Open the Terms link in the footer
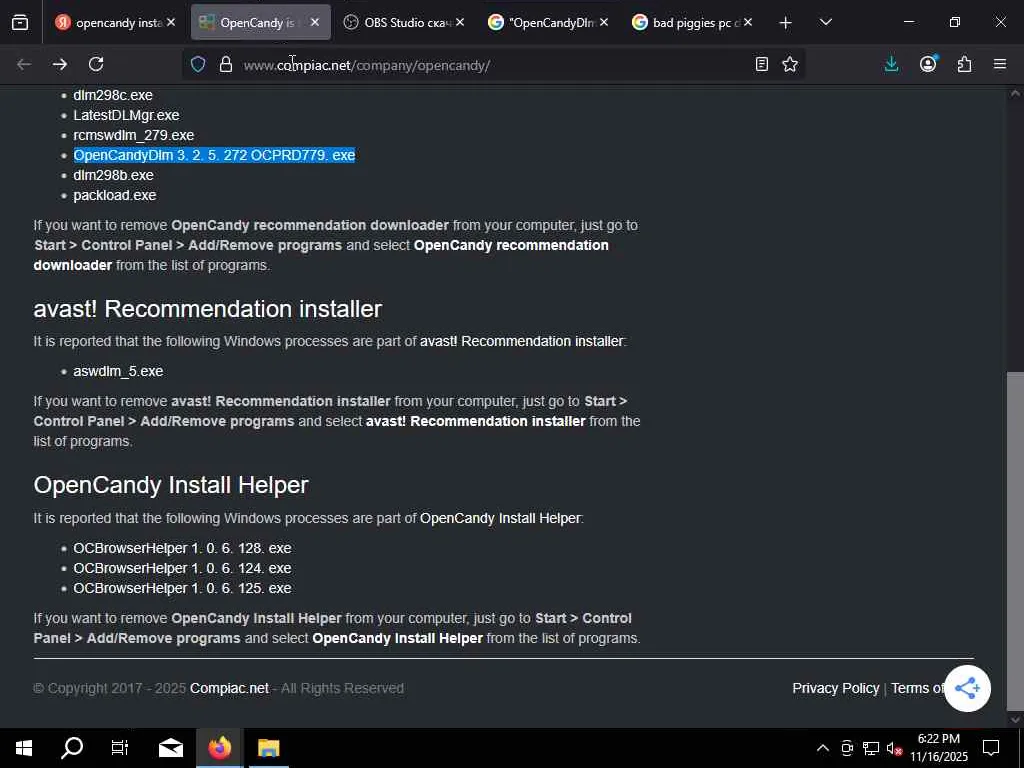 918,688
